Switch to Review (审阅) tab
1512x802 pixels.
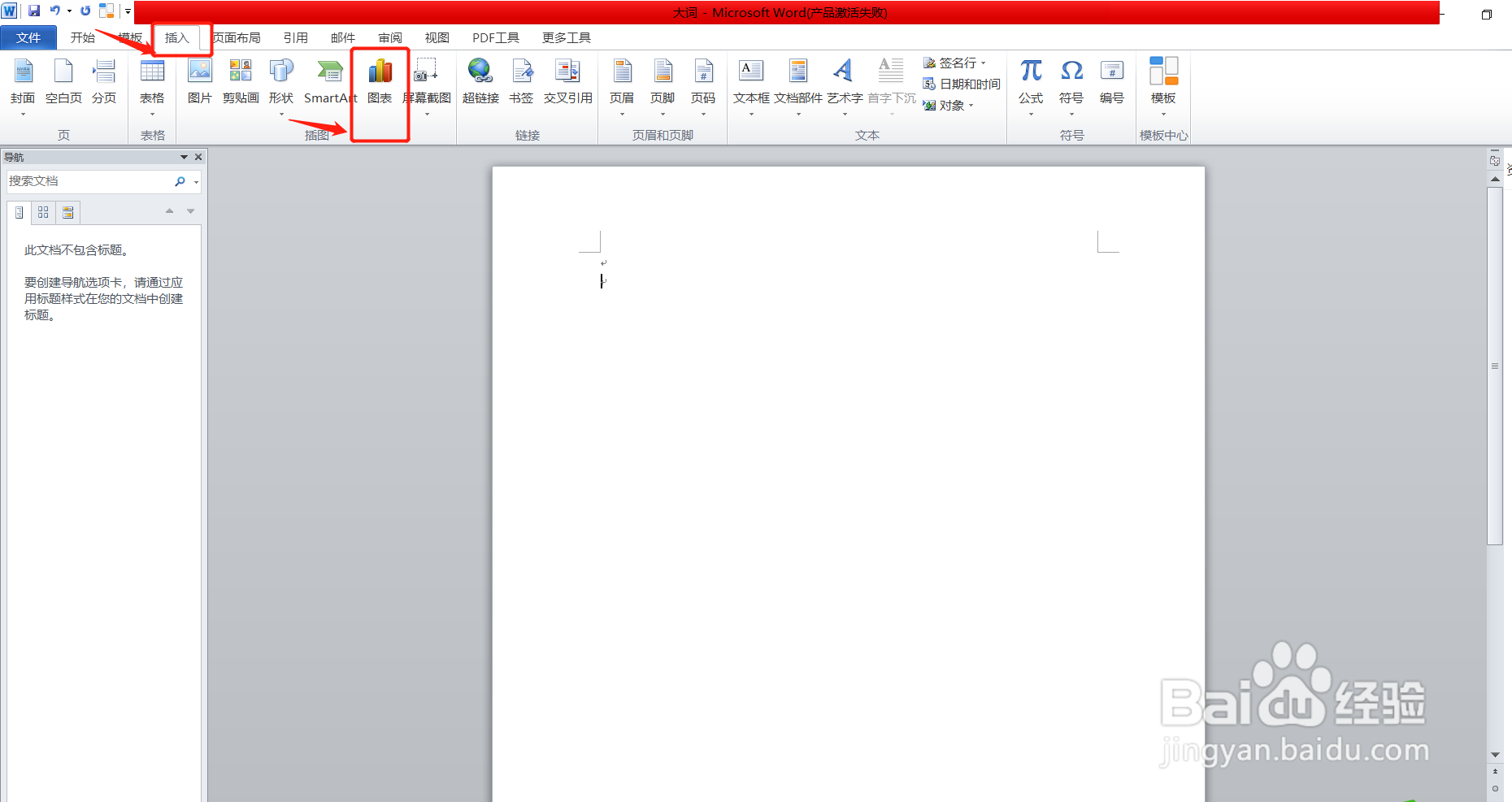389,38
